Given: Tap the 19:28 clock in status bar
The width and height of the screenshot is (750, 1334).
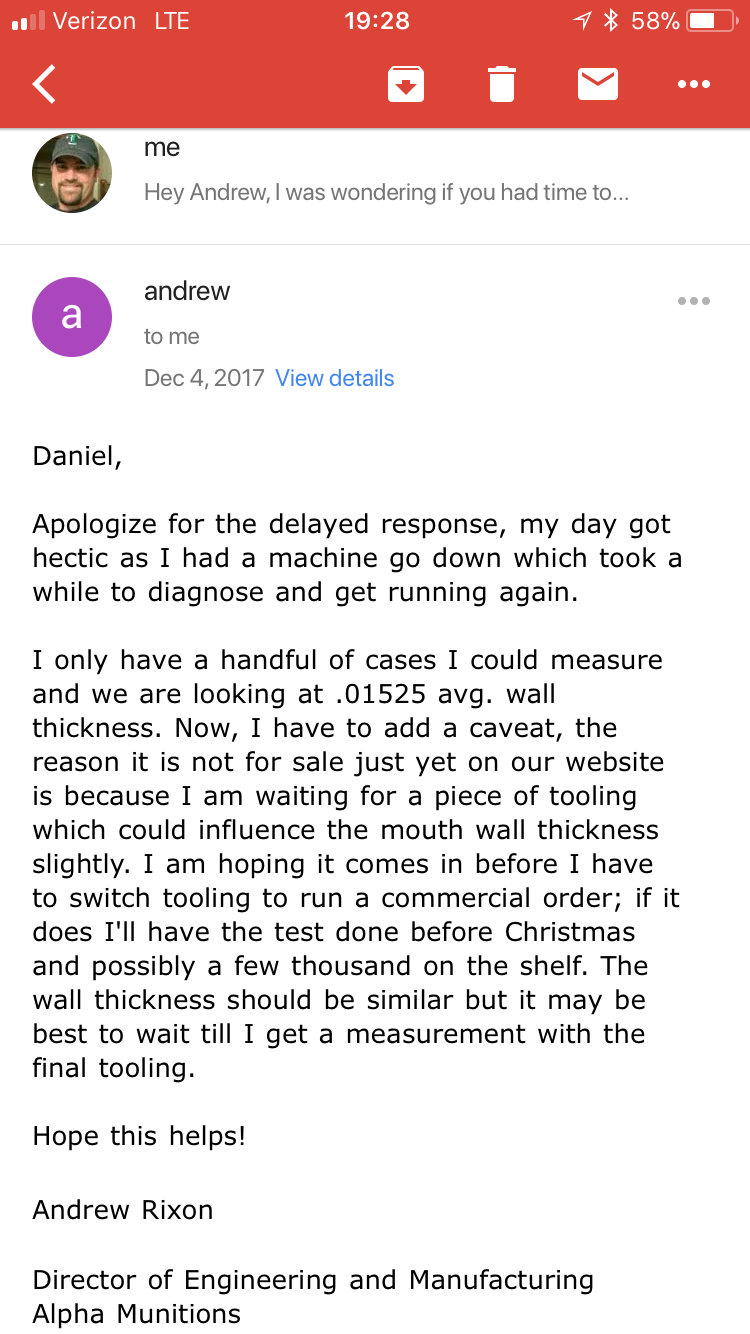Looking at the screenshot, I should [x=376, y=21].
